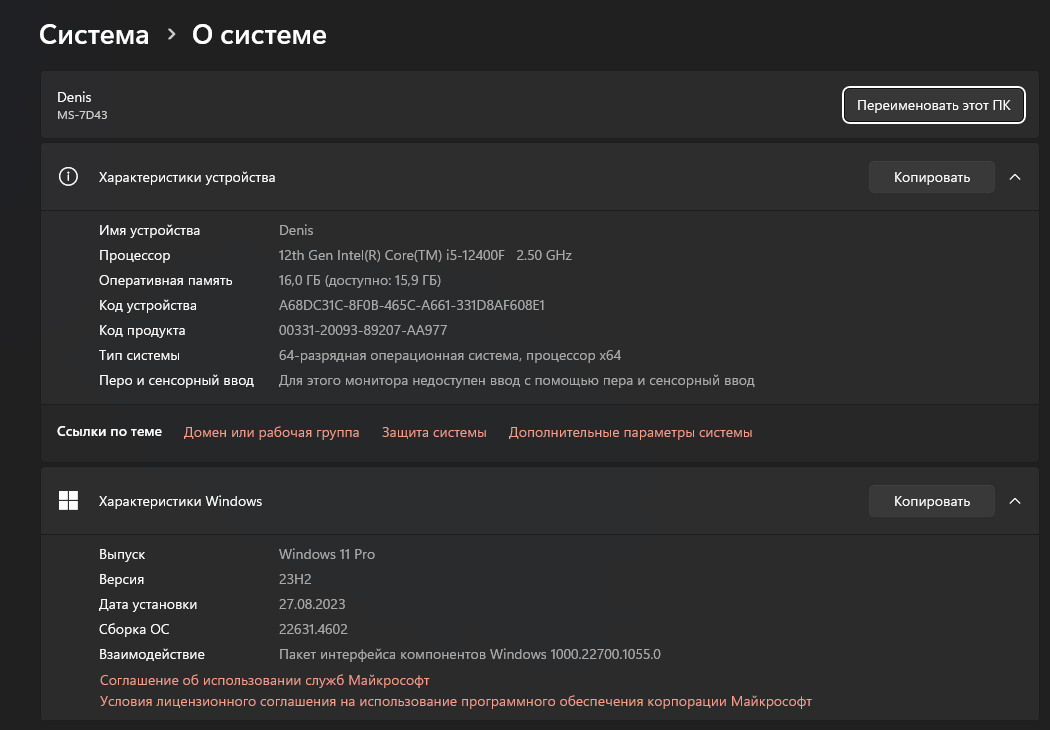Open Соглашение об использовании служб Майкрософт
The image size is (1050, 730).
pos(265,680)
